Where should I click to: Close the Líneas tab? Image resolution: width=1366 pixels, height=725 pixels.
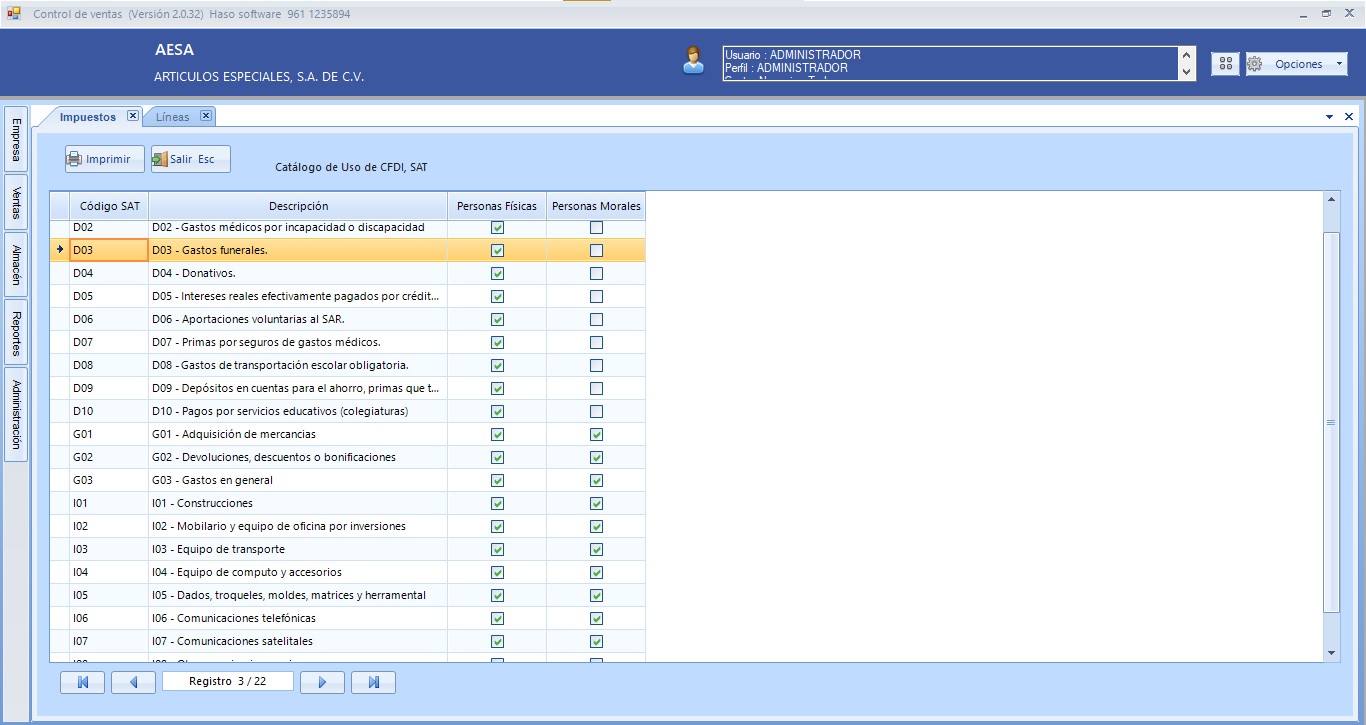206,116
